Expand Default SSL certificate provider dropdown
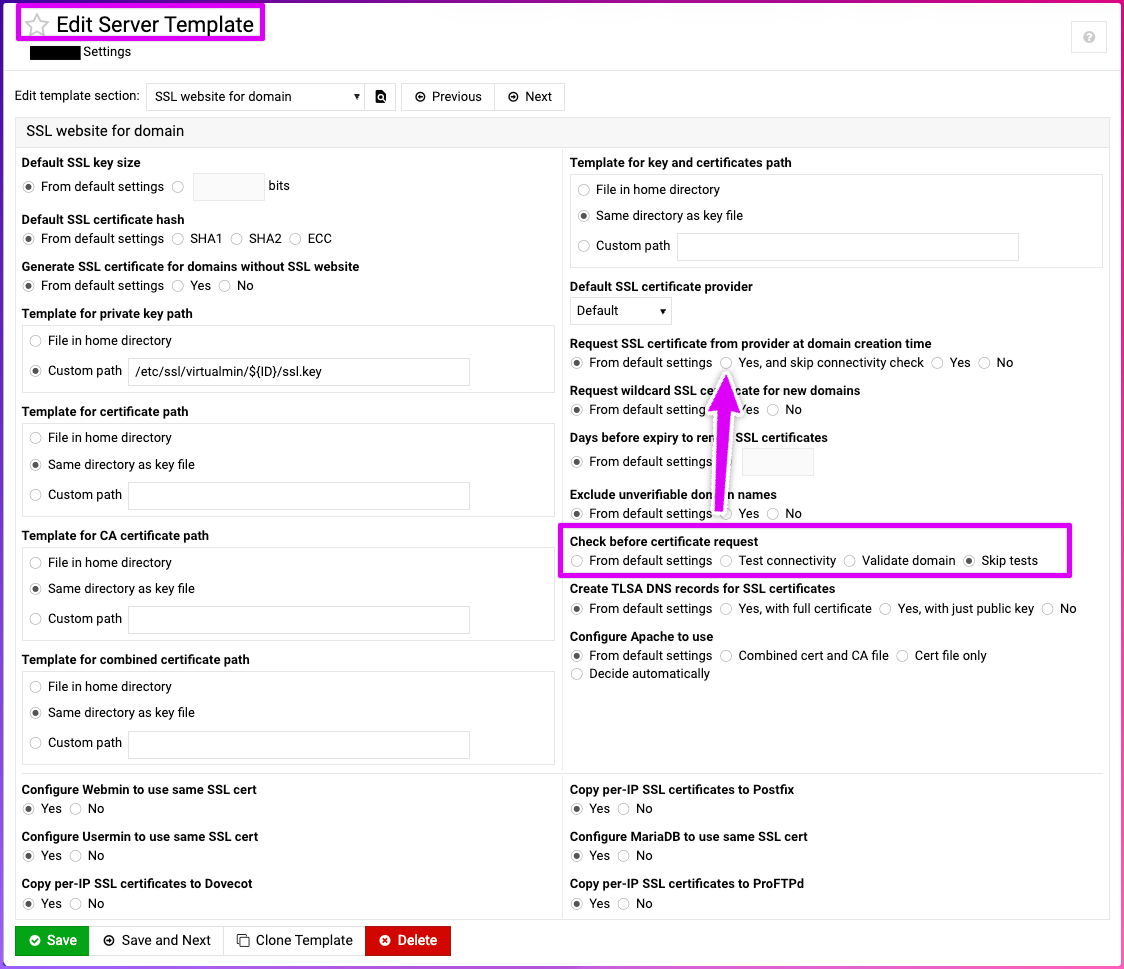 (620, 311)
